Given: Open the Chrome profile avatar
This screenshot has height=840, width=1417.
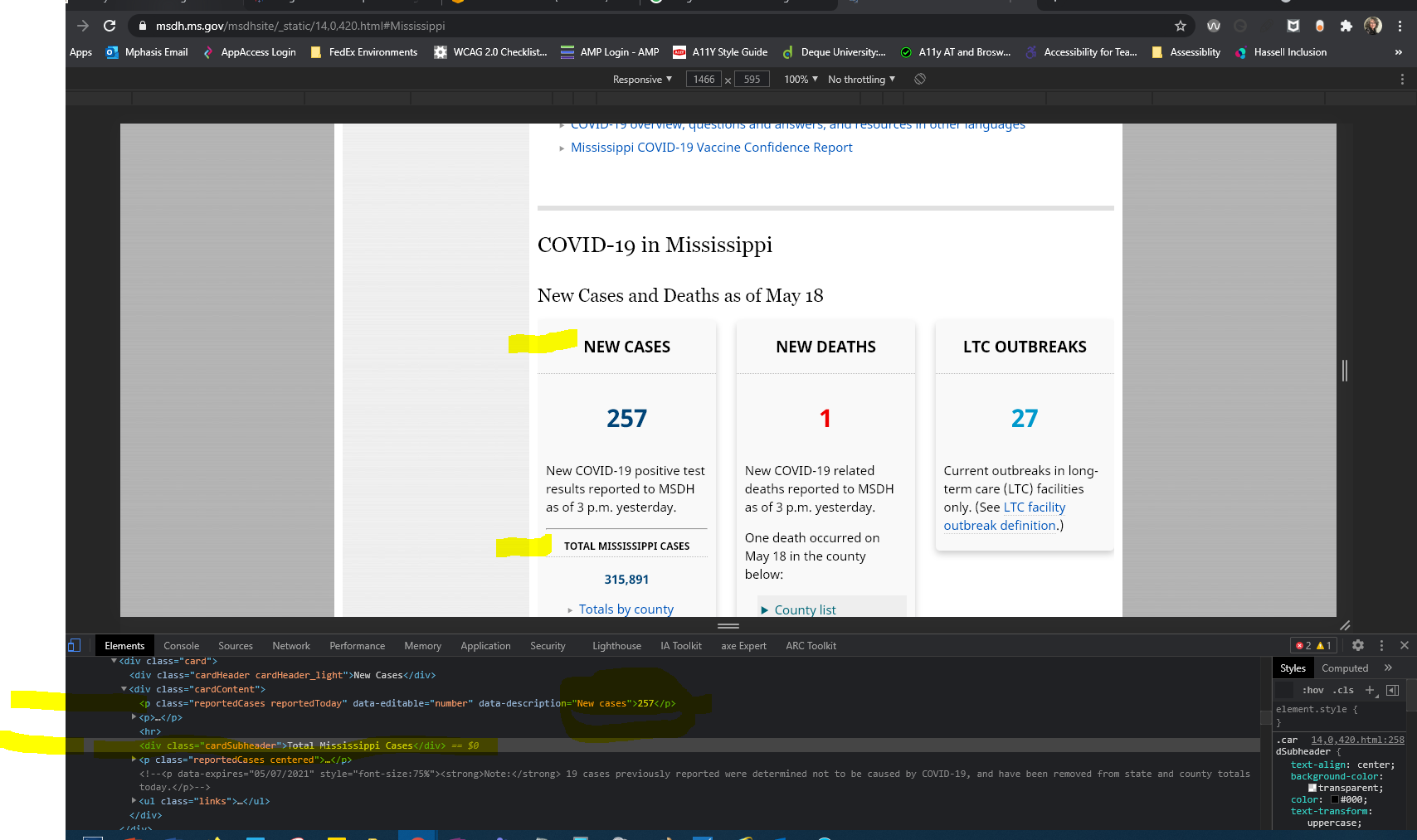Looking at the screenshot, I should (1373, 26).
